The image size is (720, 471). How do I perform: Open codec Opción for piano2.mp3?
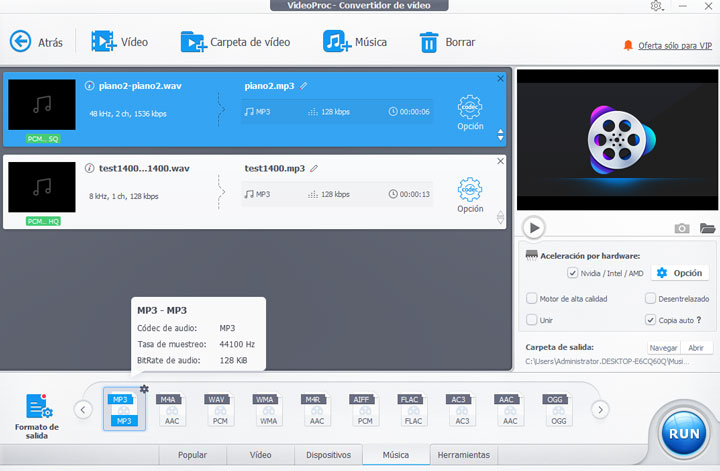coord(470,112)
